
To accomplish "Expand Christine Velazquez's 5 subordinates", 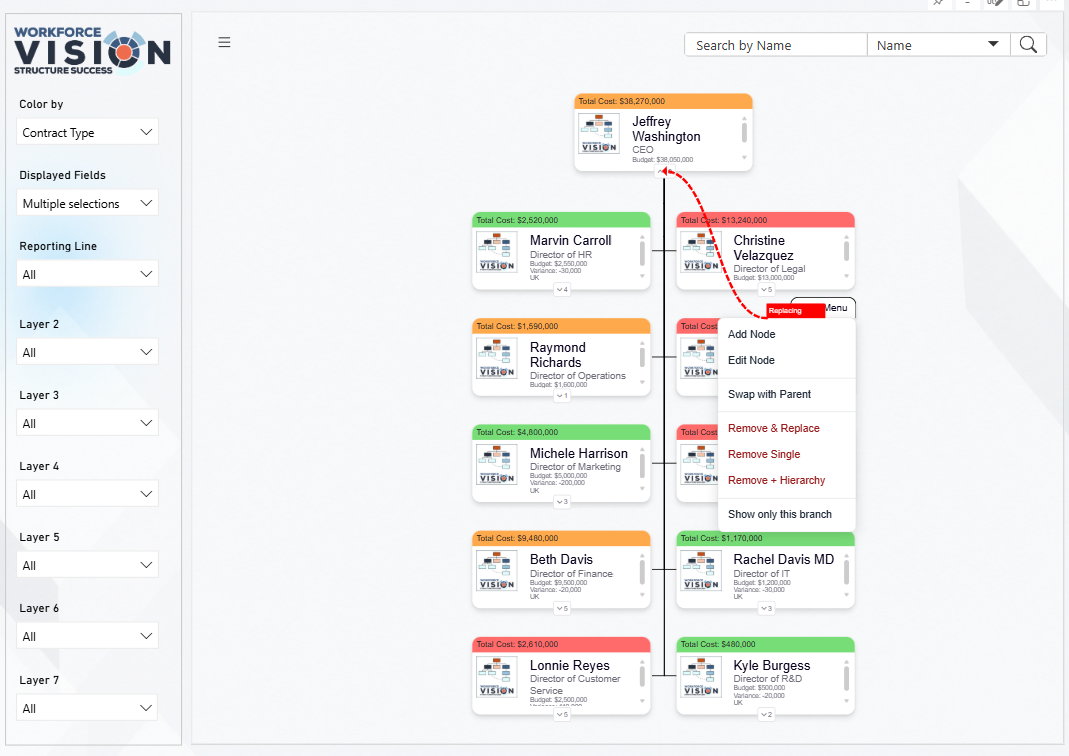I will (766, 290).
